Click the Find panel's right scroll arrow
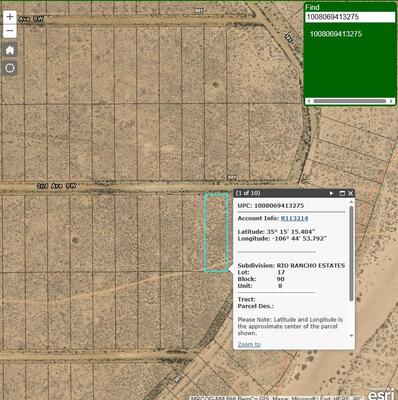Image resolution: width=398 pixels, height=400 pixels. (x=392, y=101)
